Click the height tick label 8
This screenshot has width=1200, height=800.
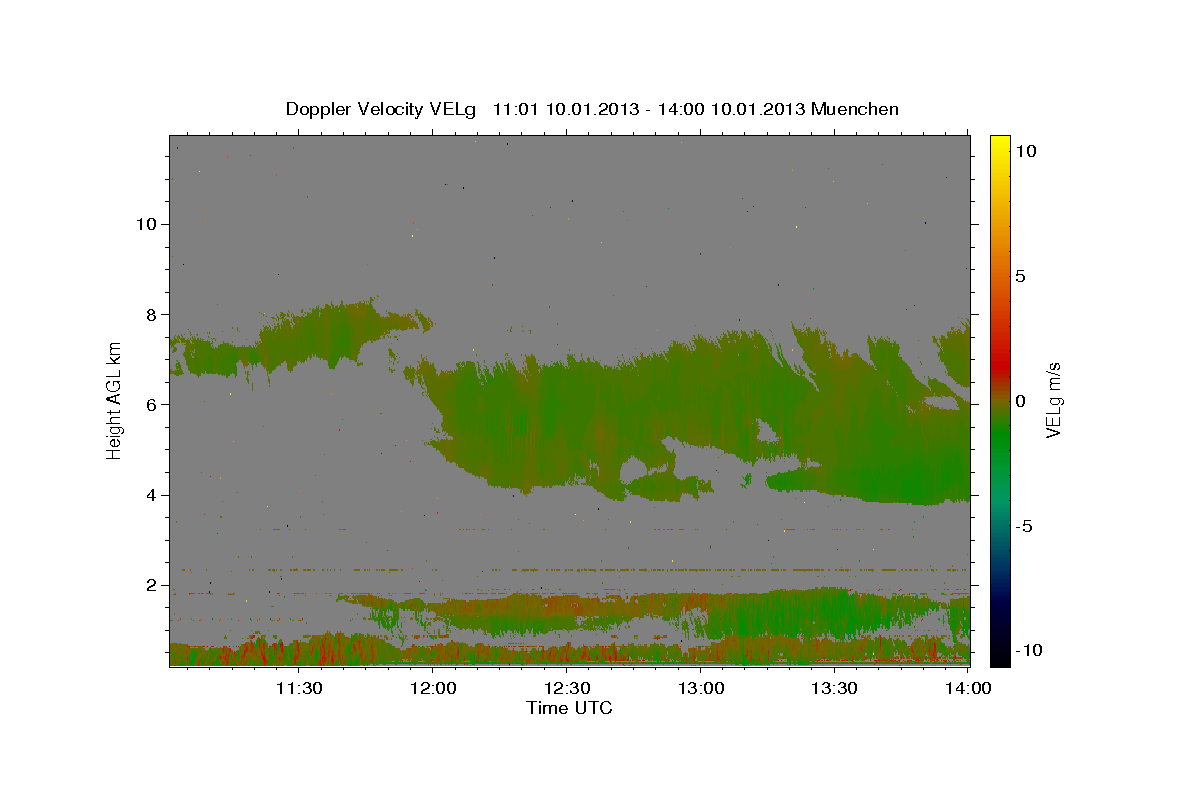(150, 314)
